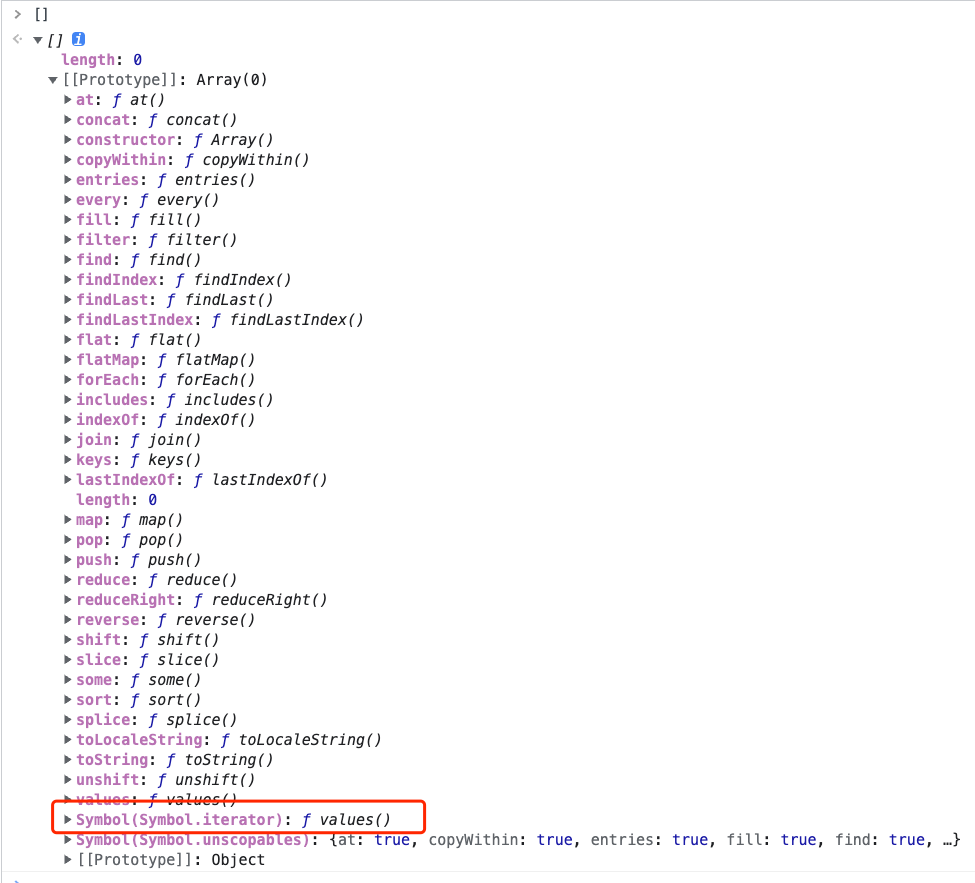
Task: Click the 'f lastIndexOf()' function value
Action: (260, 479)
